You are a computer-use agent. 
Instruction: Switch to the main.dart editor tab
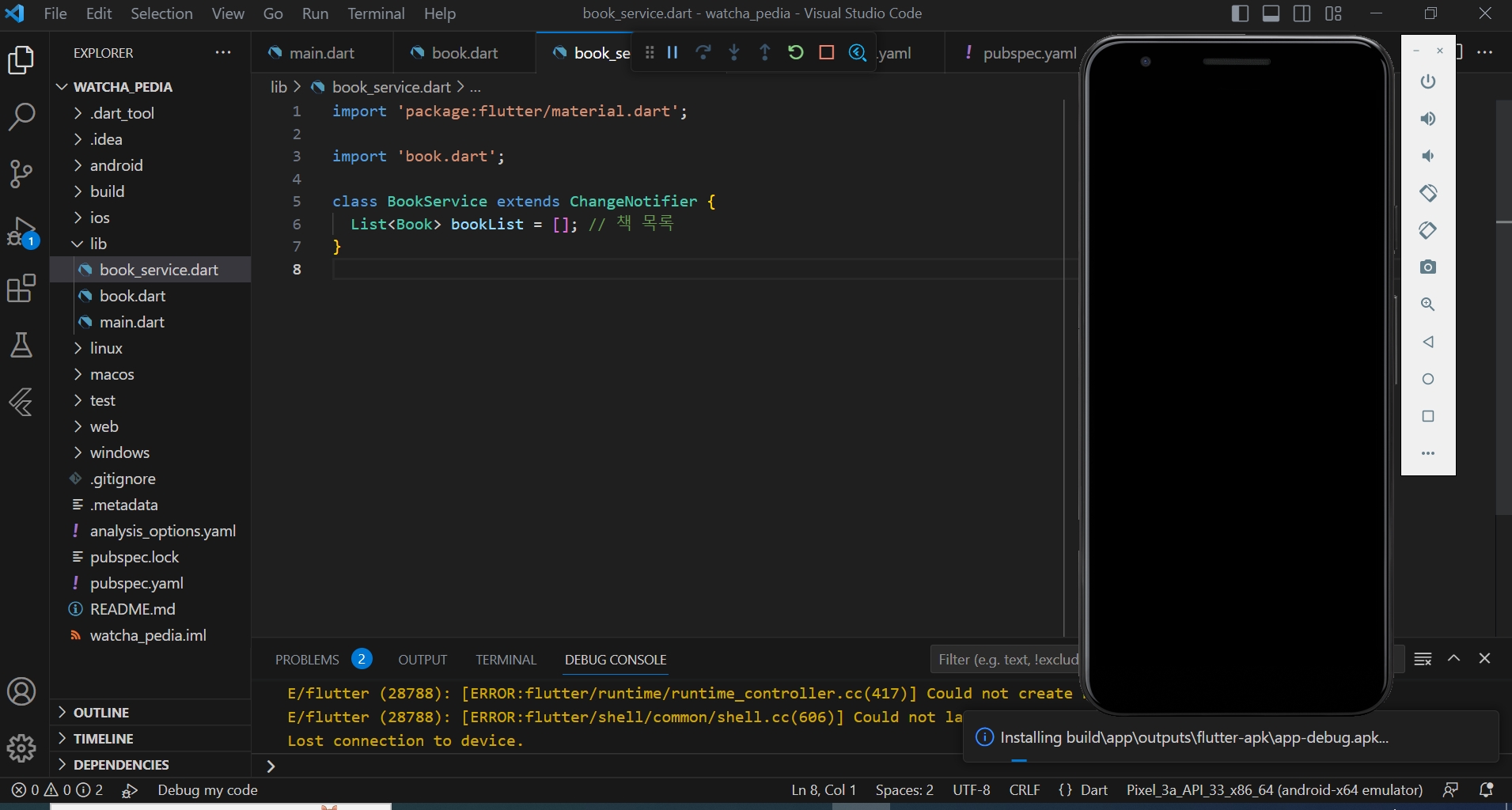click(322, 53)
